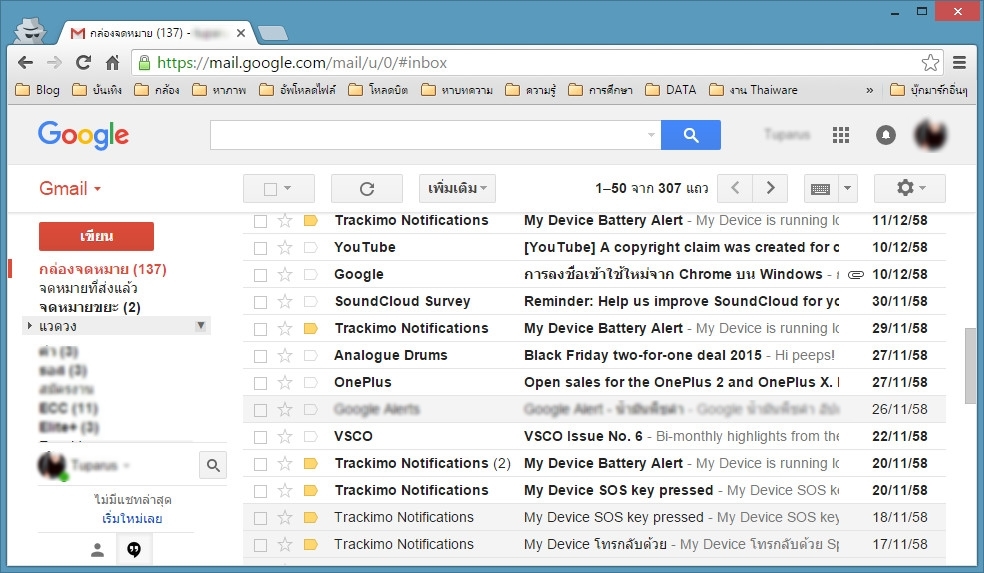Go to the newer messages page arrow
The width and height of the screenshot is (984, 573).
pos(735,188)
